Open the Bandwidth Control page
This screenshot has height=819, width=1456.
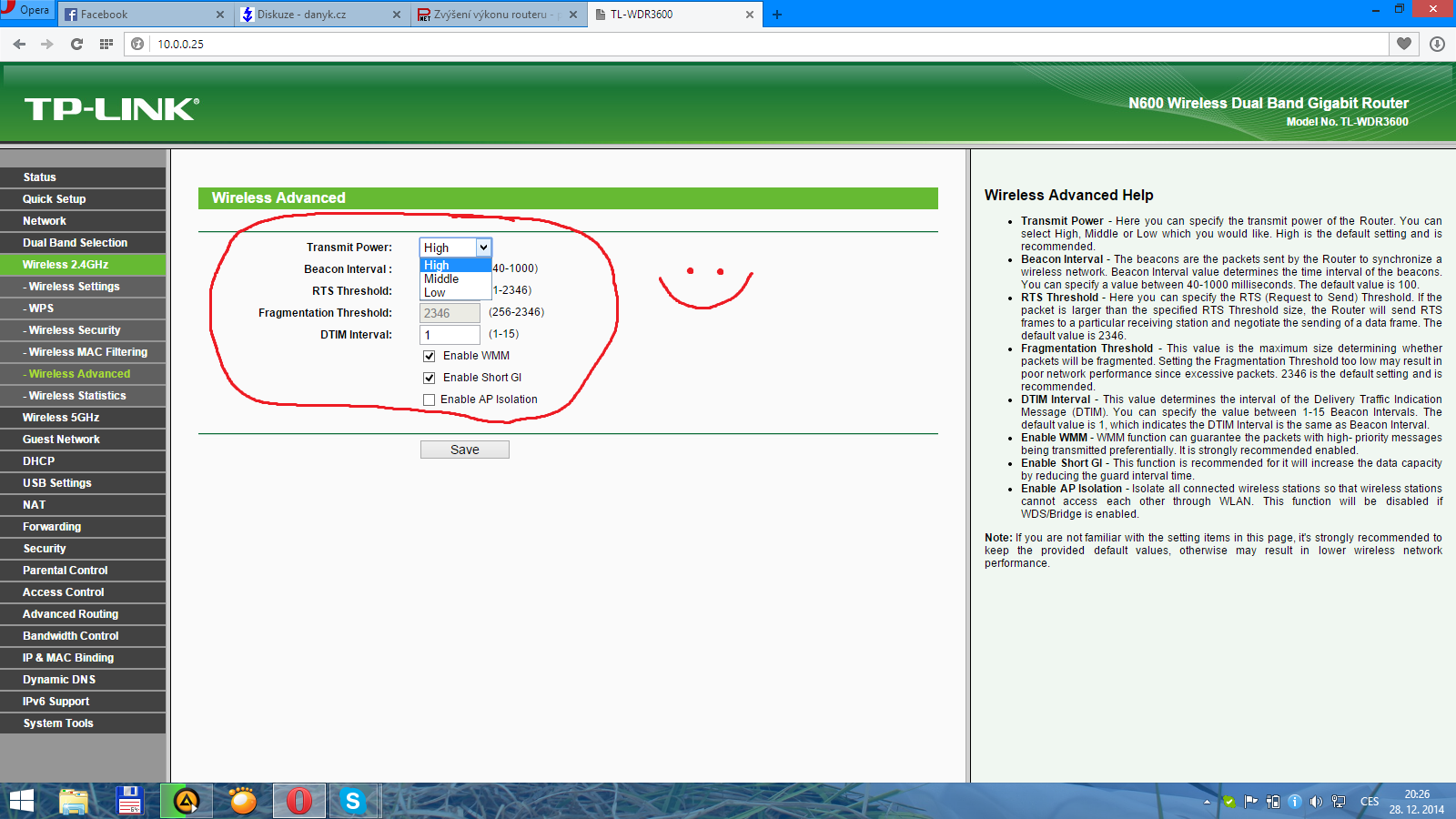tap(83, 636)
